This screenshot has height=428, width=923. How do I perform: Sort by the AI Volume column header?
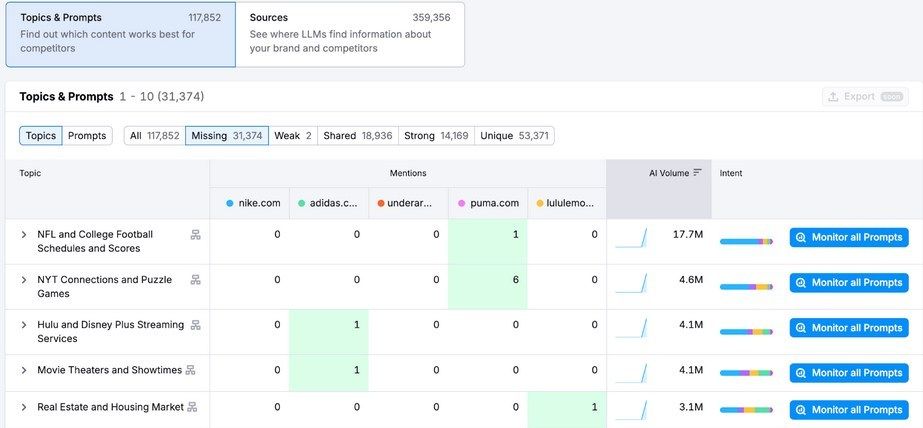coord(659,188)
